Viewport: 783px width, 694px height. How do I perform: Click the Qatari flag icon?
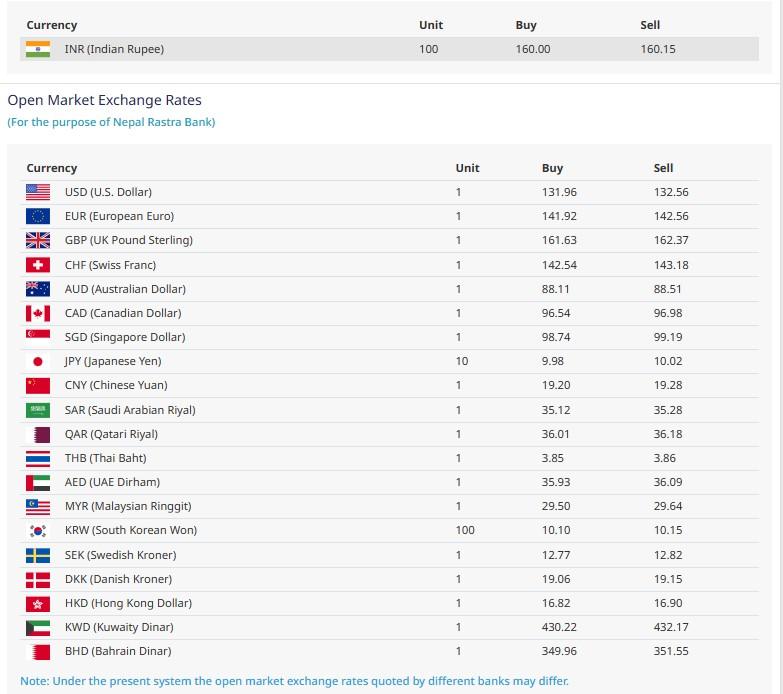point(37,434)
